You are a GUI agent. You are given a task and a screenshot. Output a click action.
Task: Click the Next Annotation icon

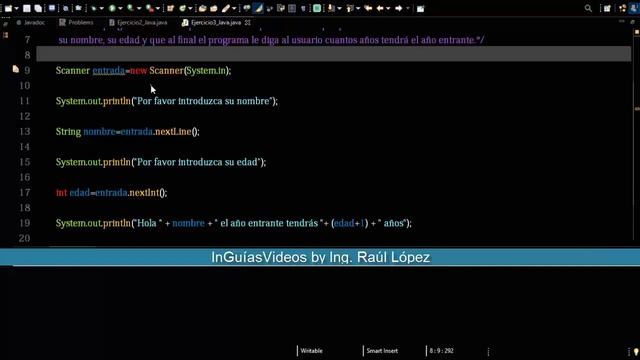point(331,8)
